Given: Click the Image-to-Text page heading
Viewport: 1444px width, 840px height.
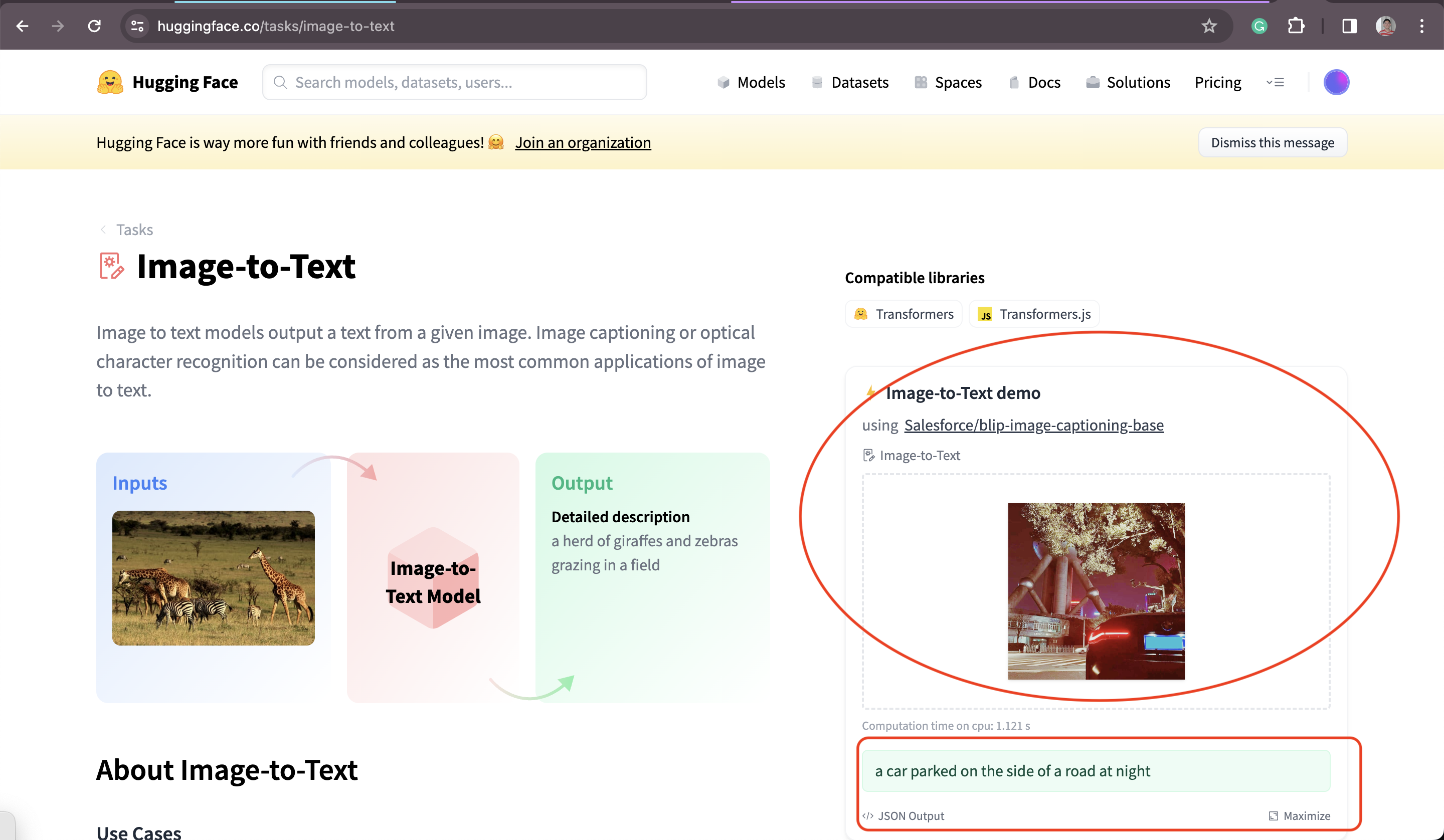Looking at the screenshot, I should click(x=246, y=267).
